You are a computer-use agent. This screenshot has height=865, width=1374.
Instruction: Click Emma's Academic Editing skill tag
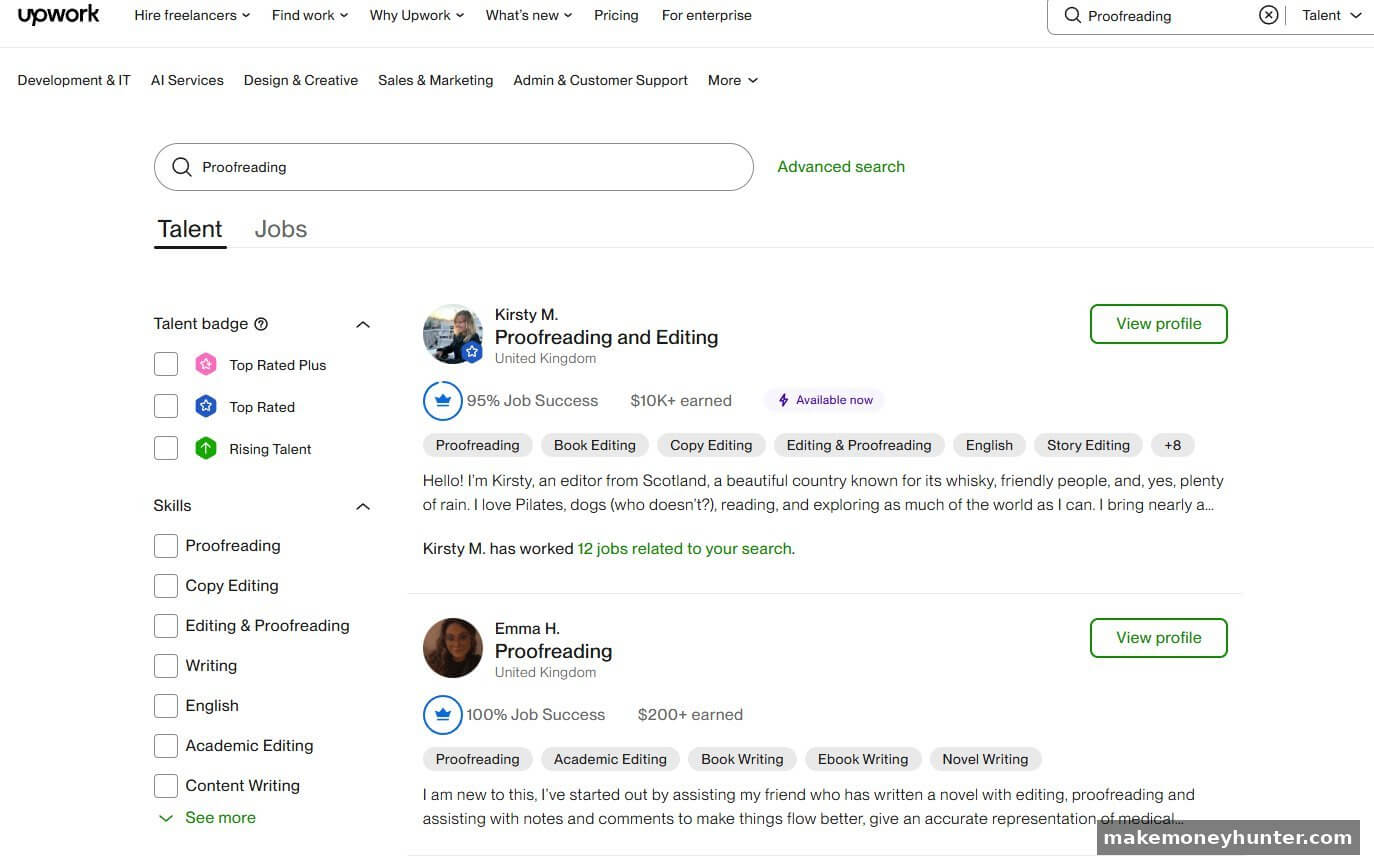coord(610,760)
